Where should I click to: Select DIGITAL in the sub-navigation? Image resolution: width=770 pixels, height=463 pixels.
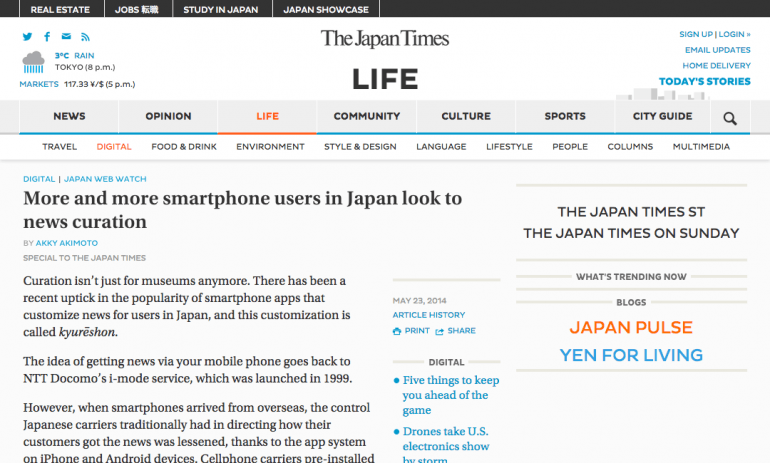tap(114, 147)
